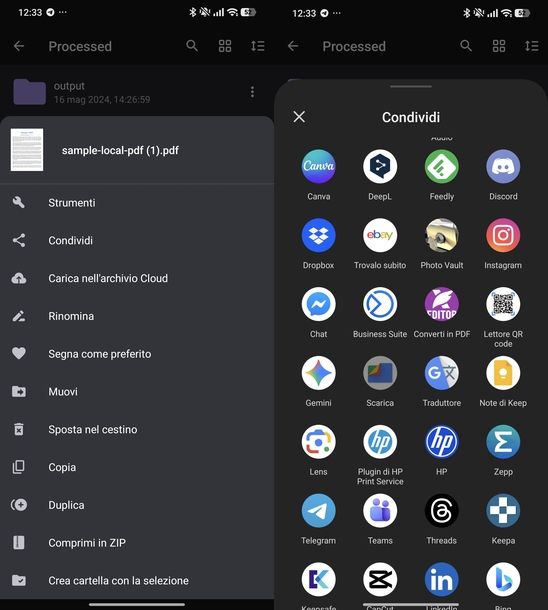Share the file on Instagram

coord(503,235)
